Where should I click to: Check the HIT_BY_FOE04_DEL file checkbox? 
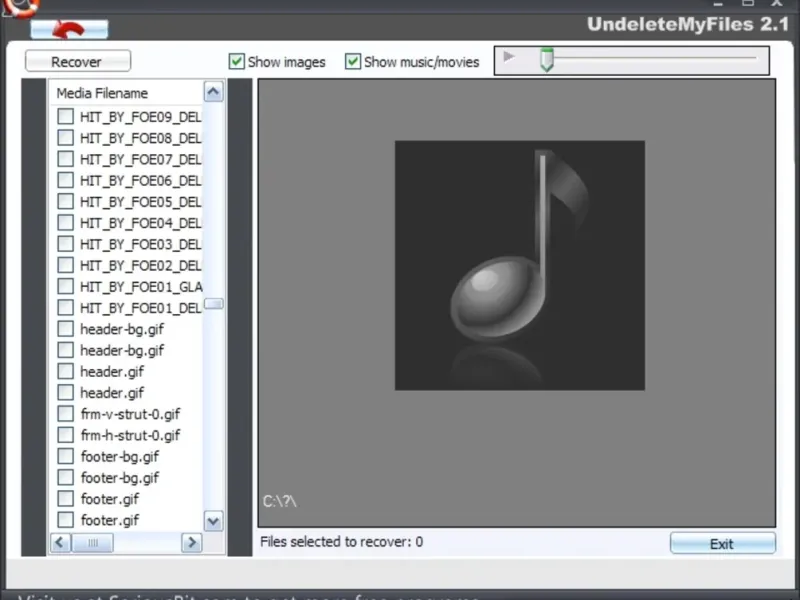(x=65, y=223)
